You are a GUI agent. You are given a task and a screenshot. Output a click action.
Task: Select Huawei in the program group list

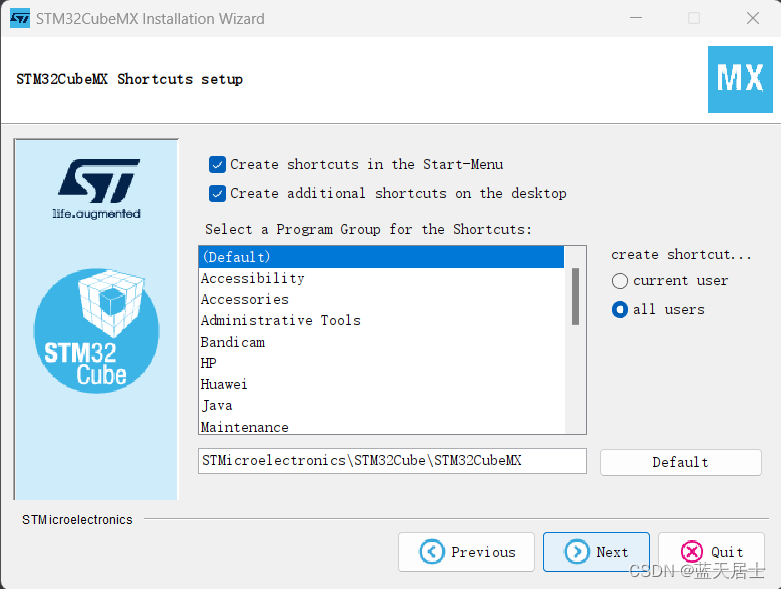click(x=382, y=384)
